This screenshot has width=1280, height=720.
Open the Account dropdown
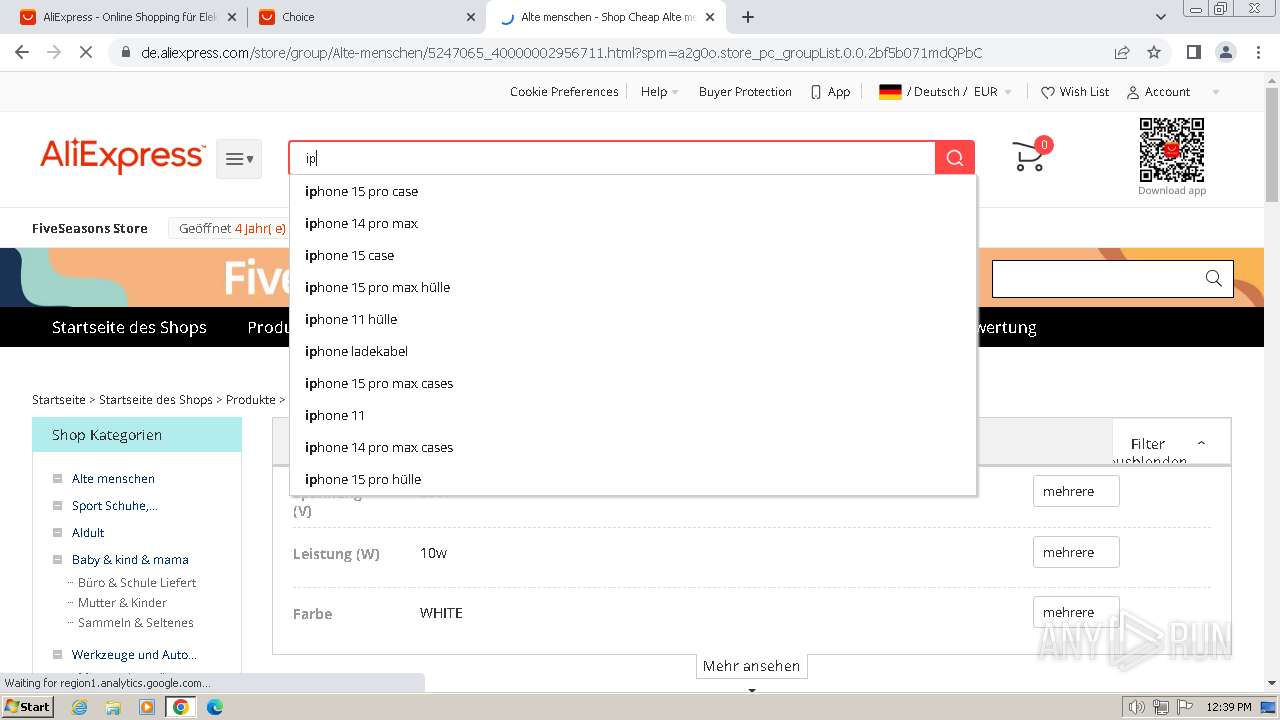pos(1172,91)
